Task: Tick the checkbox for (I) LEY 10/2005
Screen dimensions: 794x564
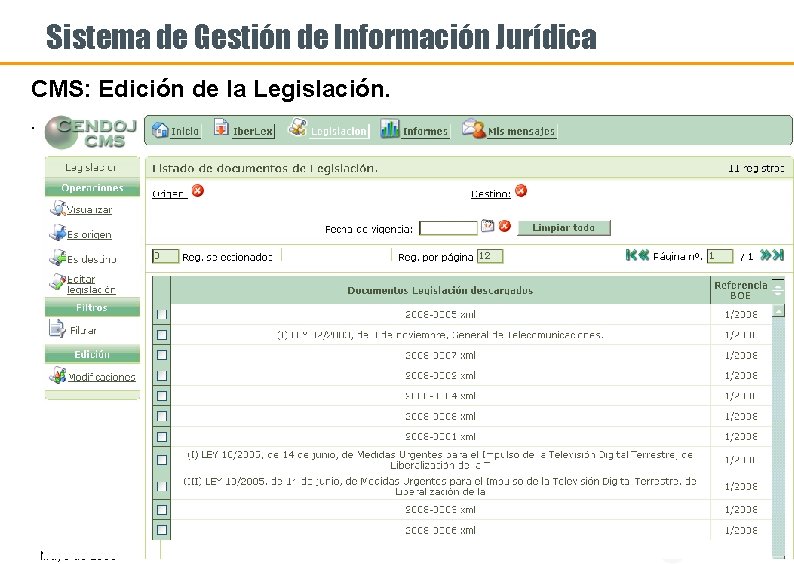Action: click(x=162, y=460)
